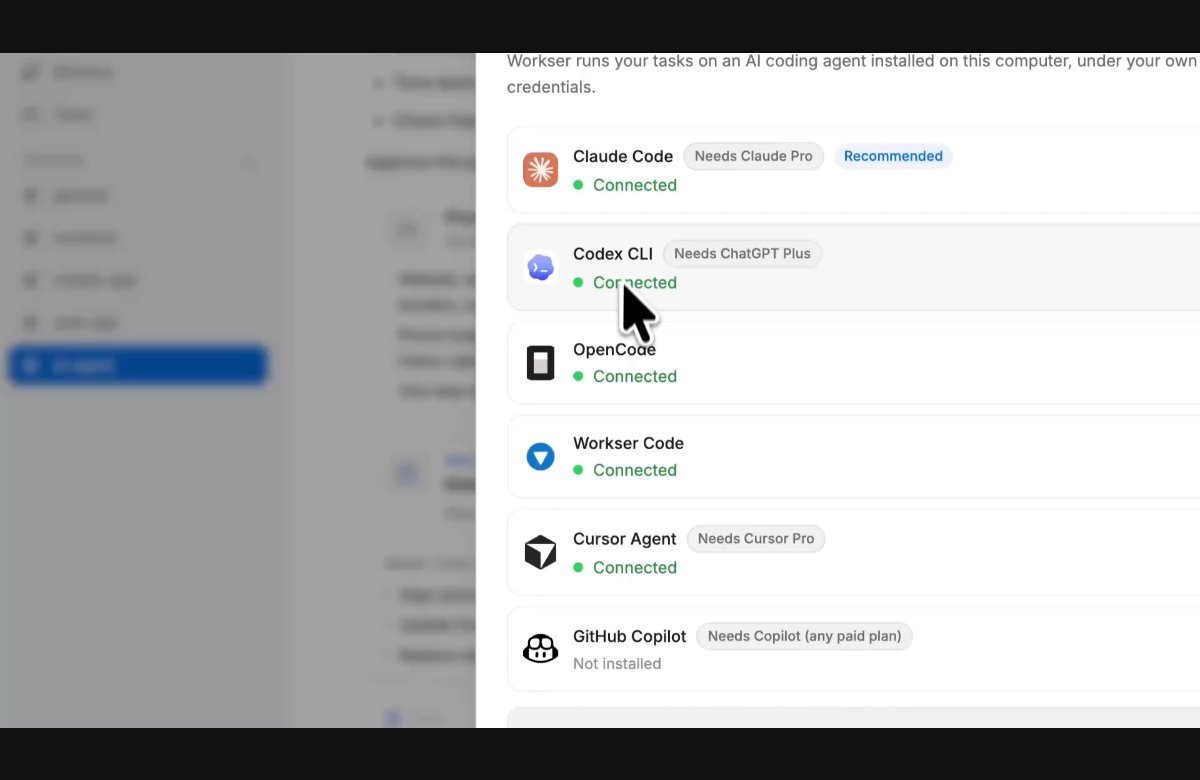Screen dimensions: 1200x780
Task: Click the Connected status under Workser Code
Action: pos(625,470)
